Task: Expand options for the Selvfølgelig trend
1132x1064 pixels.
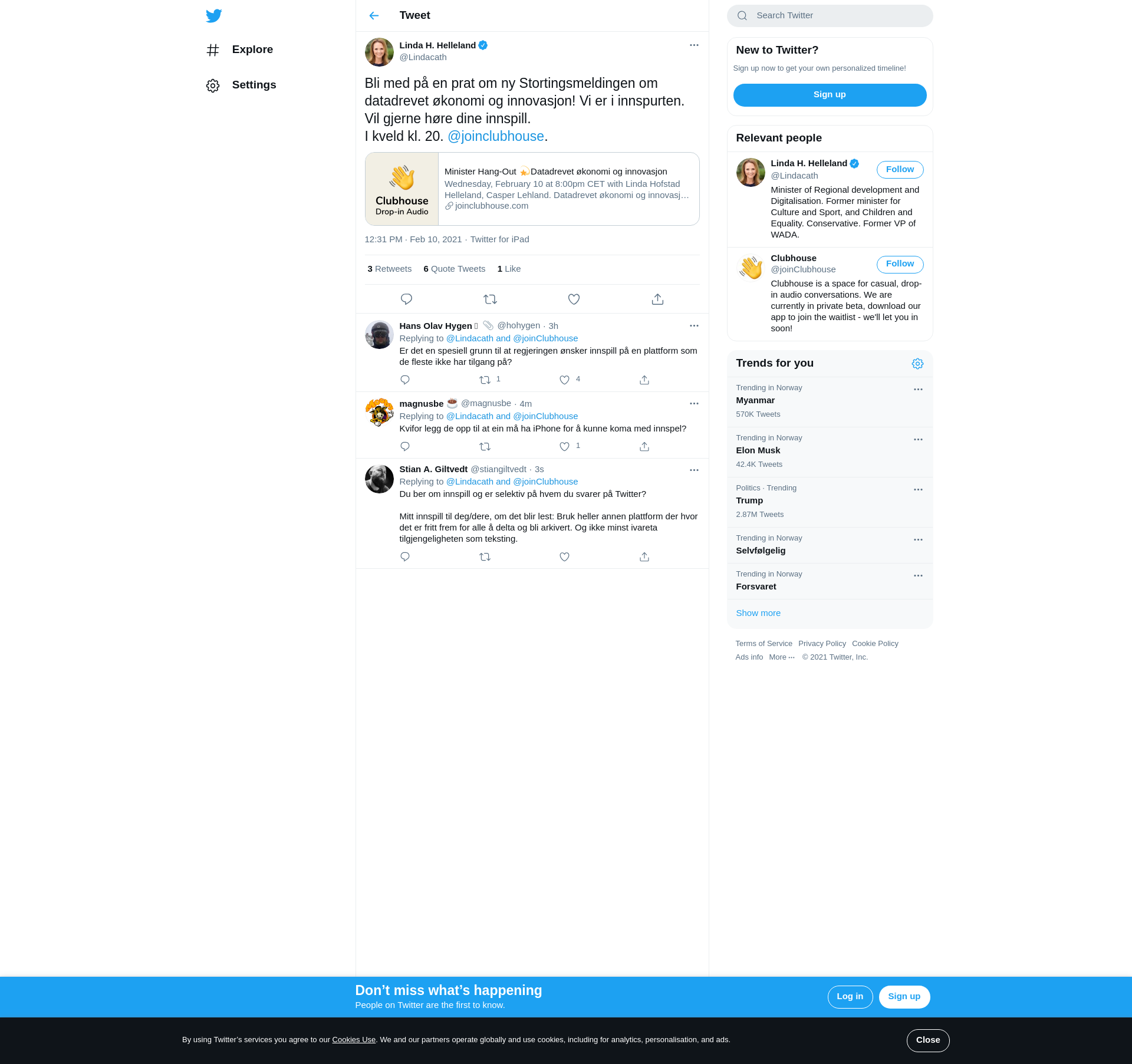Action: click(918, 539)
